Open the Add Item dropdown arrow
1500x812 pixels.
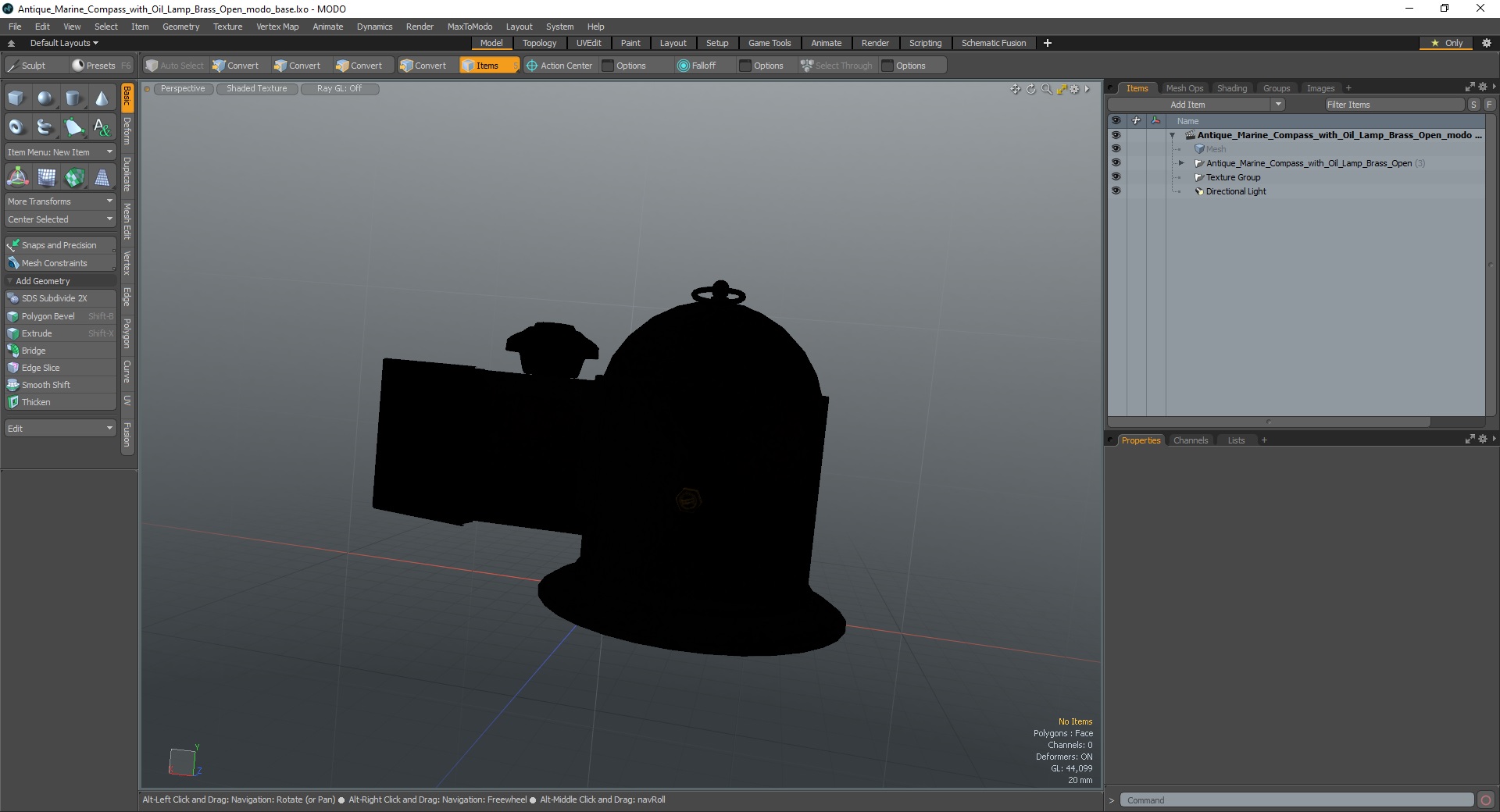click(1278, 105)
